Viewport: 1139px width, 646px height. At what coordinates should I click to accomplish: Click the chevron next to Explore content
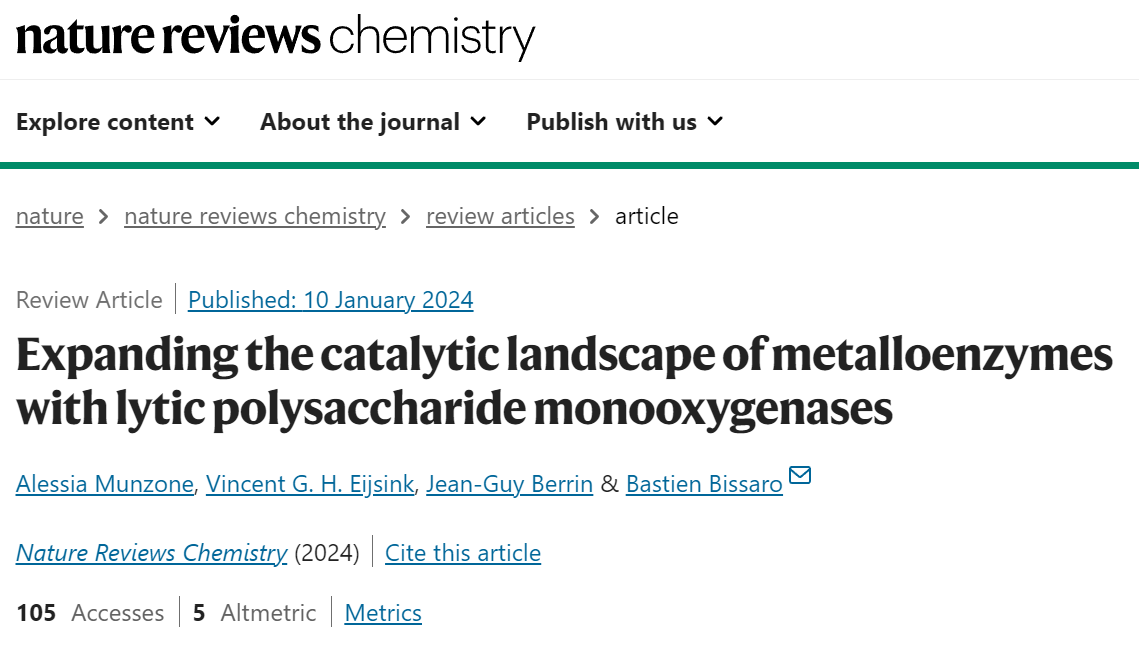(212, 121)
